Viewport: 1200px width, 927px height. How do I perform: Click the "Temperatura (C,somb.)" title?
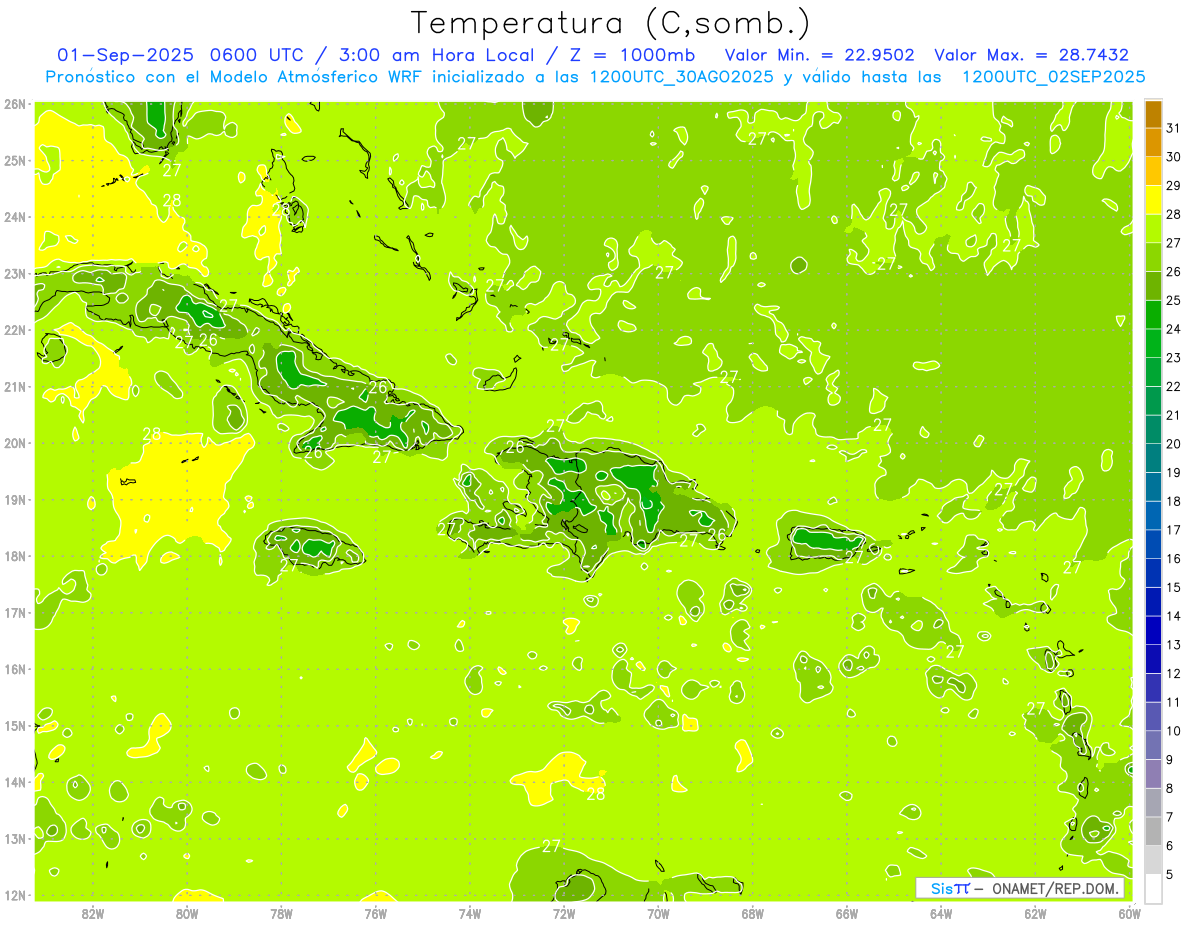tap(611, 22)
